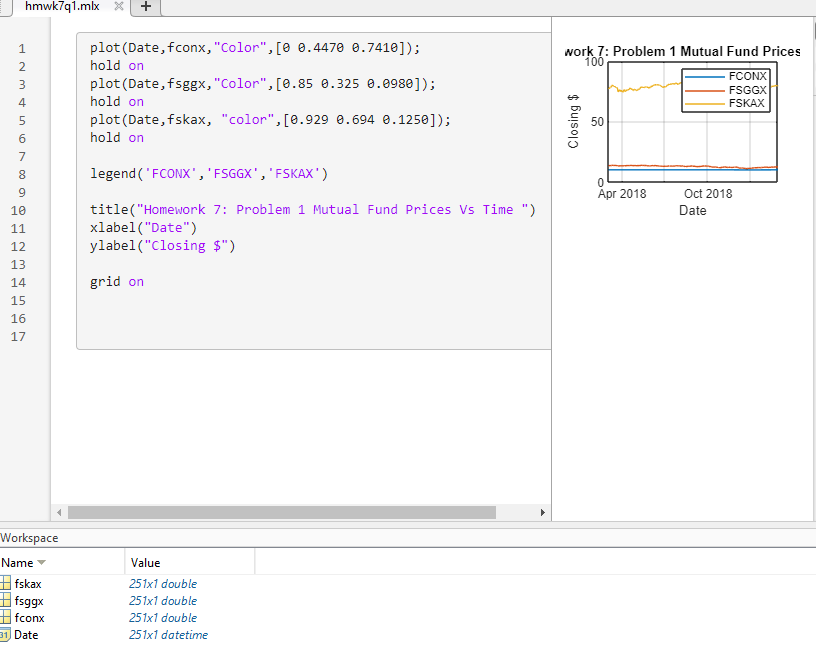Viewport: 816px width, 652px height.
Task: Click line number 10 in the gutter
Action: click(18, 211)
